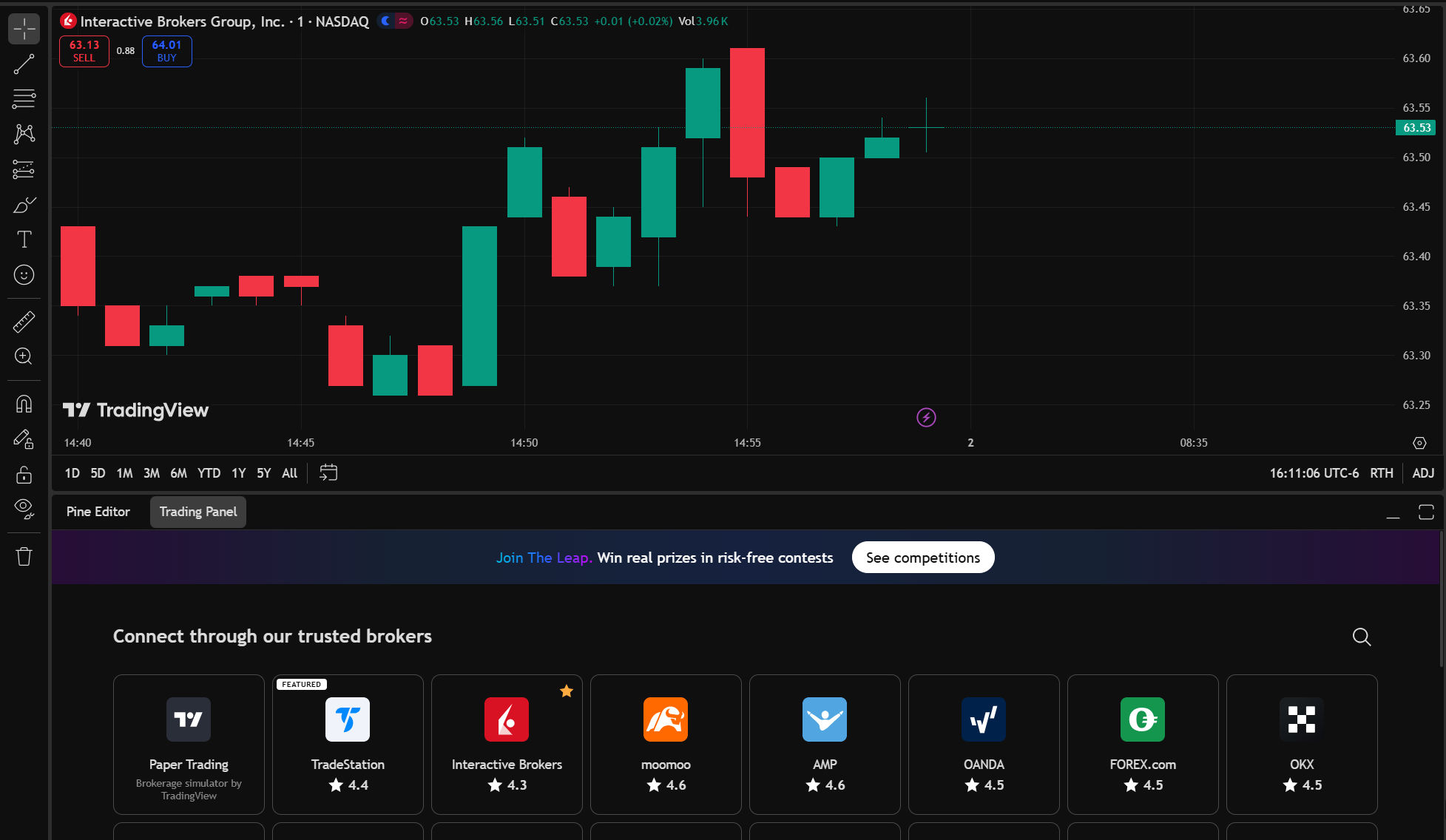Viewport: 1446px width, 840px height.
Task: Select the text annotation tool
Action: tap(24, 240)
